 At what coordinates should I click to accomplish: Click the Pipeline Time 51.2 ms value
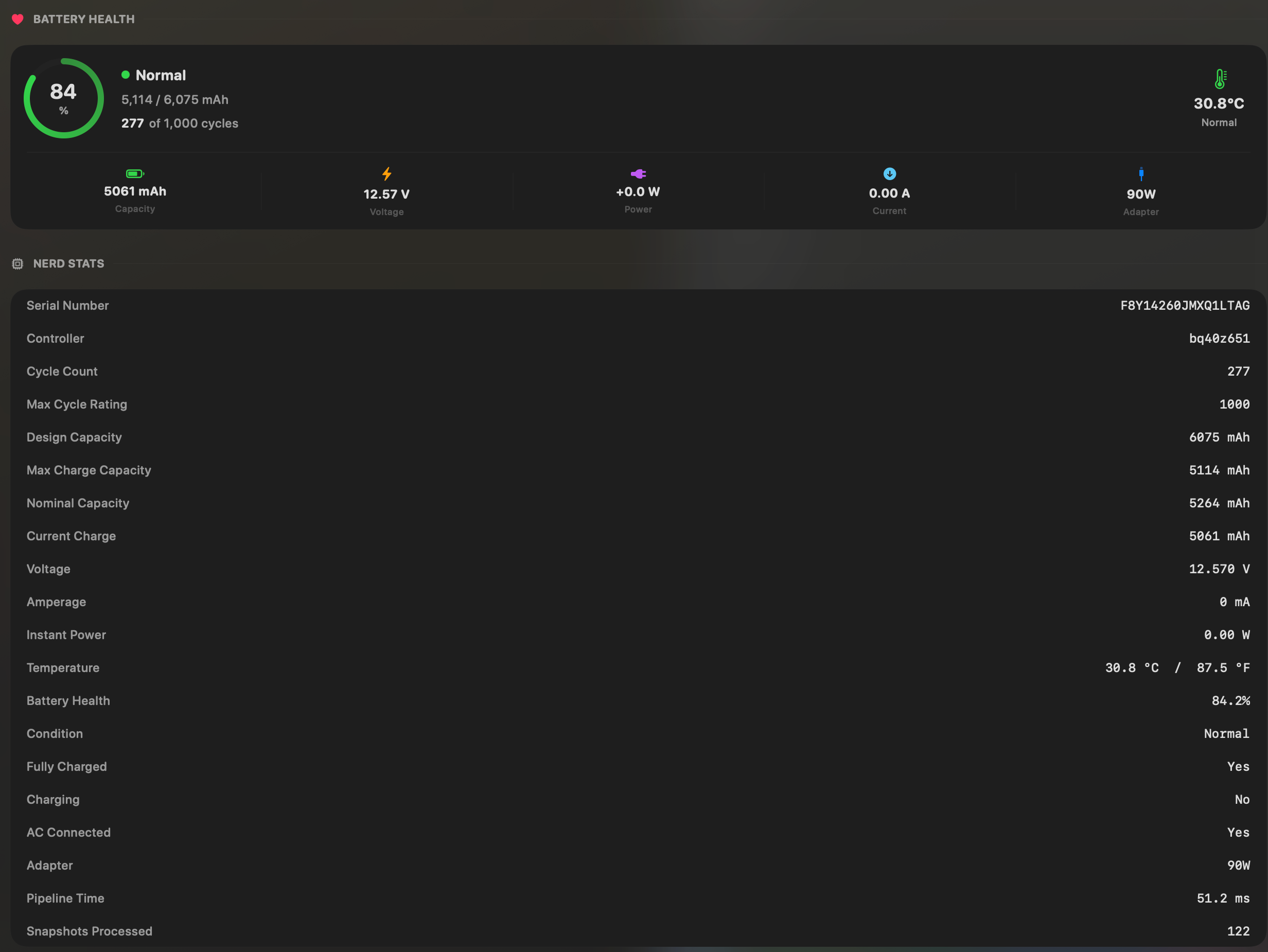tap(1223, 898)
